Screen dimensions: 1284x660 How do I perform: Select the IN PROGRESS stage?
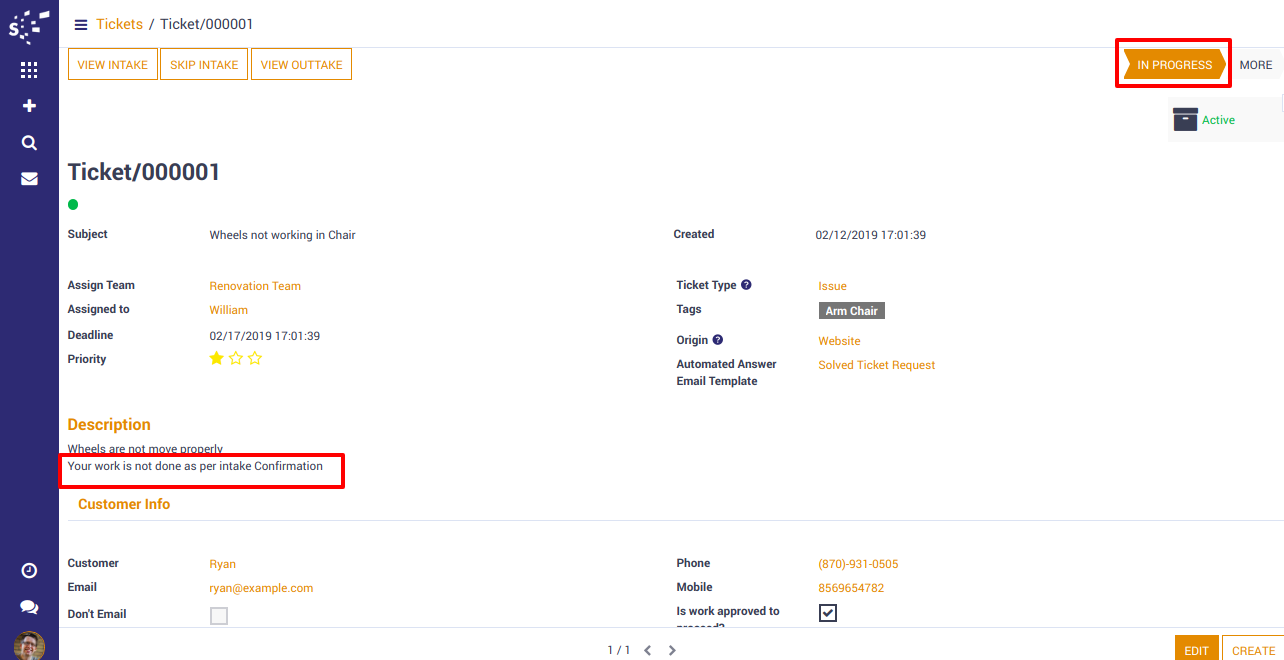click(1174, 65)
